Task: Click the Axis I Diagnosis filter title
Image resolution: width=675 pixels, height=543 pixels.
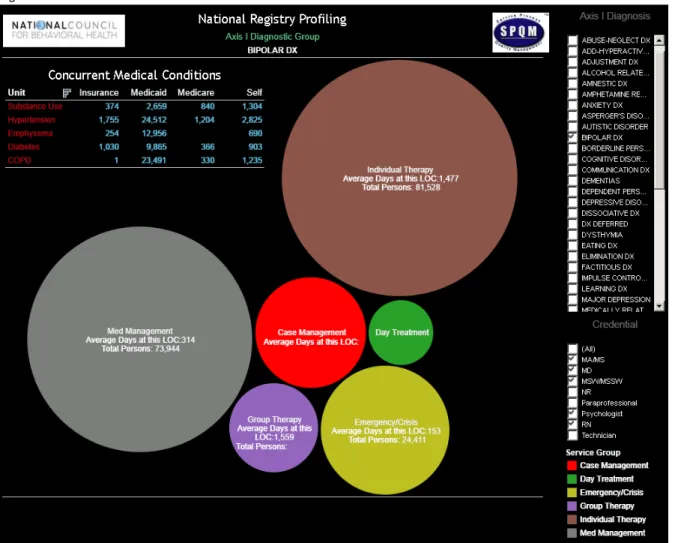Action: (615, 16)
